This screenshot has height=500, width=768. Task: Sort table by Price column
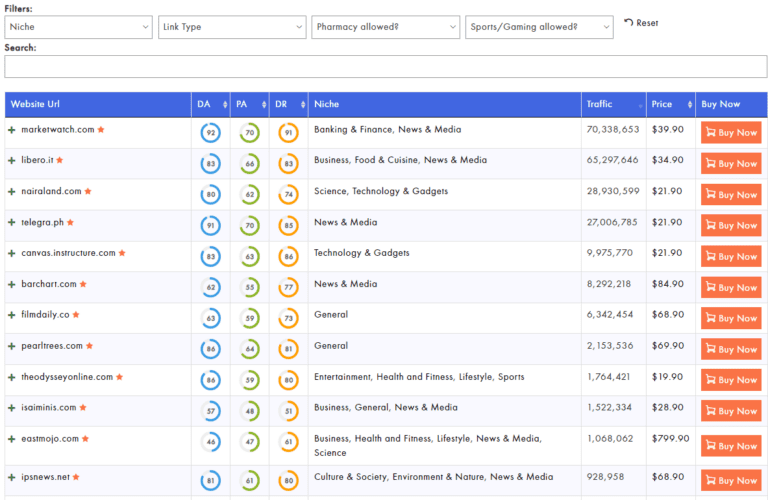coord(671,104)
